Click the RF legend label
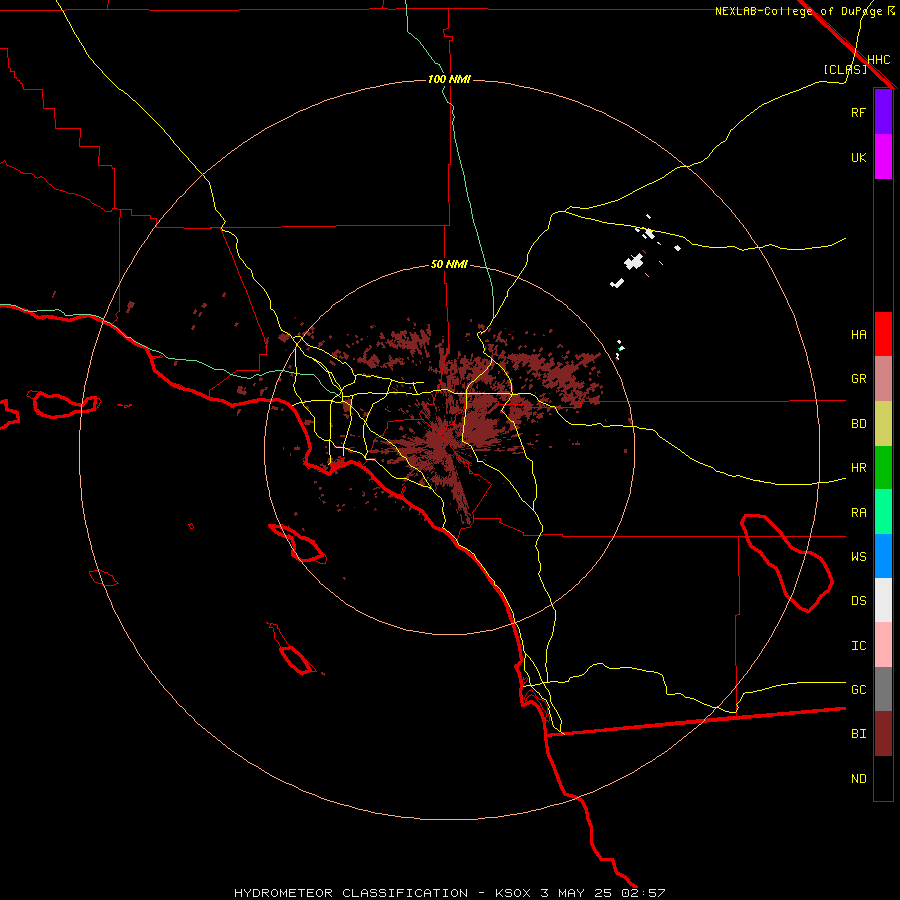Screen dimensions: 900x900 coord(858,112)
